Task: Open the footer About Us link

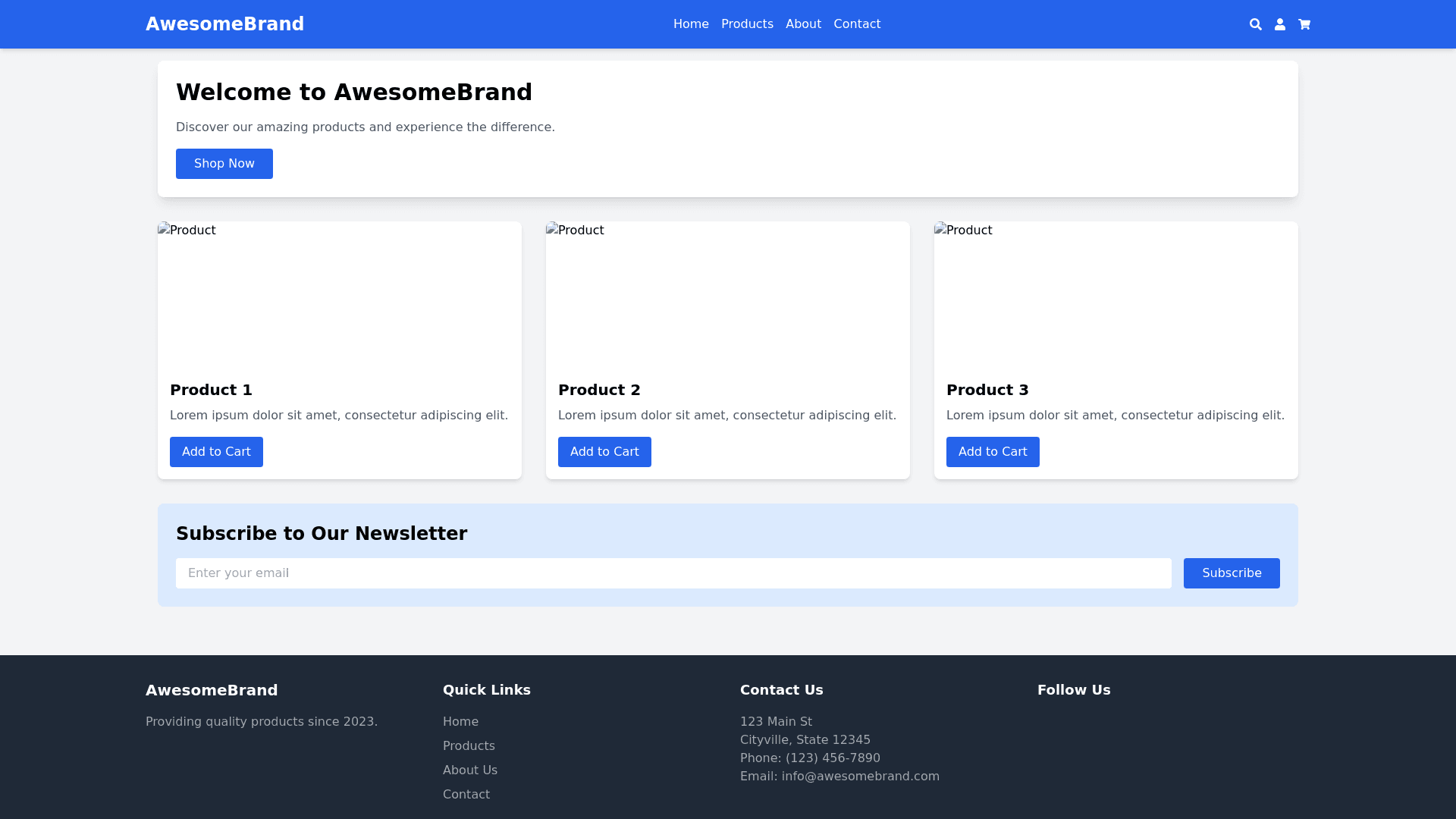Action: coord(470,770)
